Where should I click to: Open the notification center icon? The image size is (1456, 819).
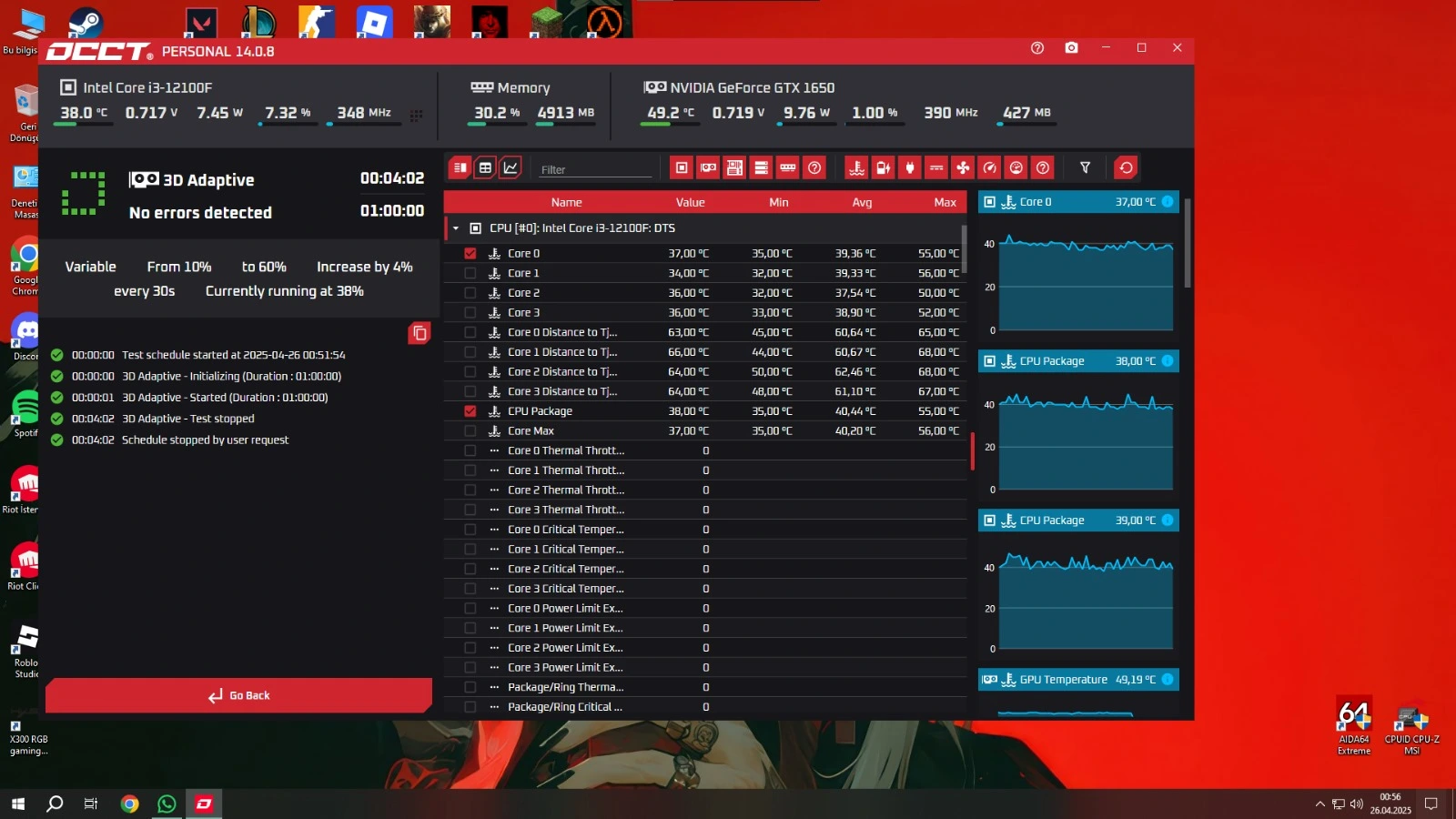click(x=1431, y=804)
